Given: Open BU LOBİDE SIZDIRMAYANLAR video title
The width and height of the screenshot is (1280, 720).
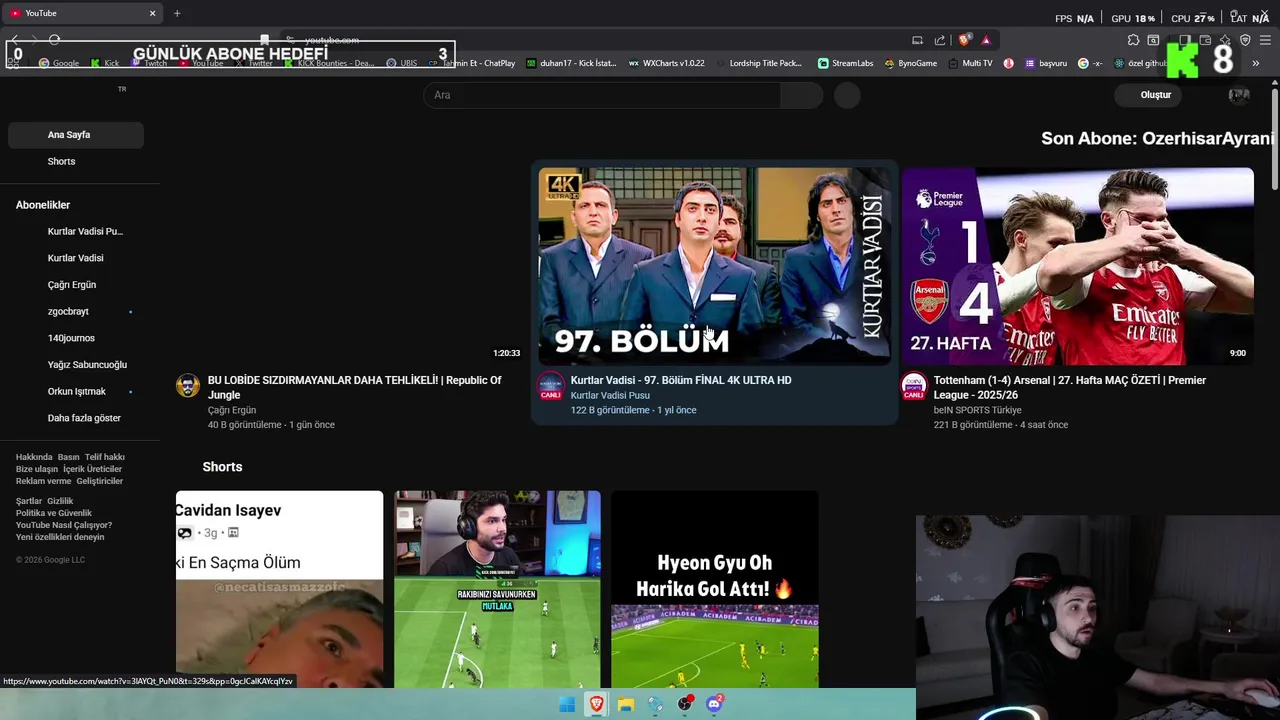Looking at the screenshot, I should [x=355, y=387].
